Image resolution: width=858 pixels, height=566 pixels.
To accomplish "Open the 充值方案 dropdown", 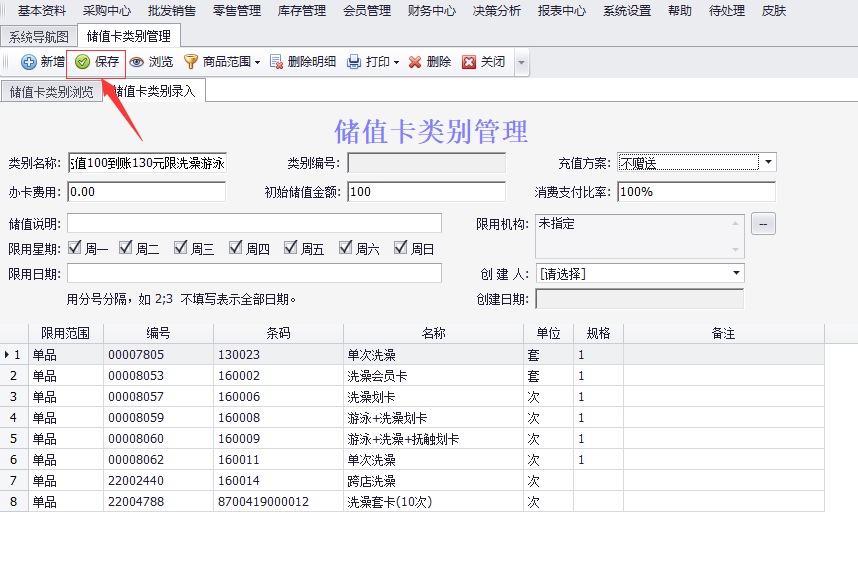I will coord(768,162).
